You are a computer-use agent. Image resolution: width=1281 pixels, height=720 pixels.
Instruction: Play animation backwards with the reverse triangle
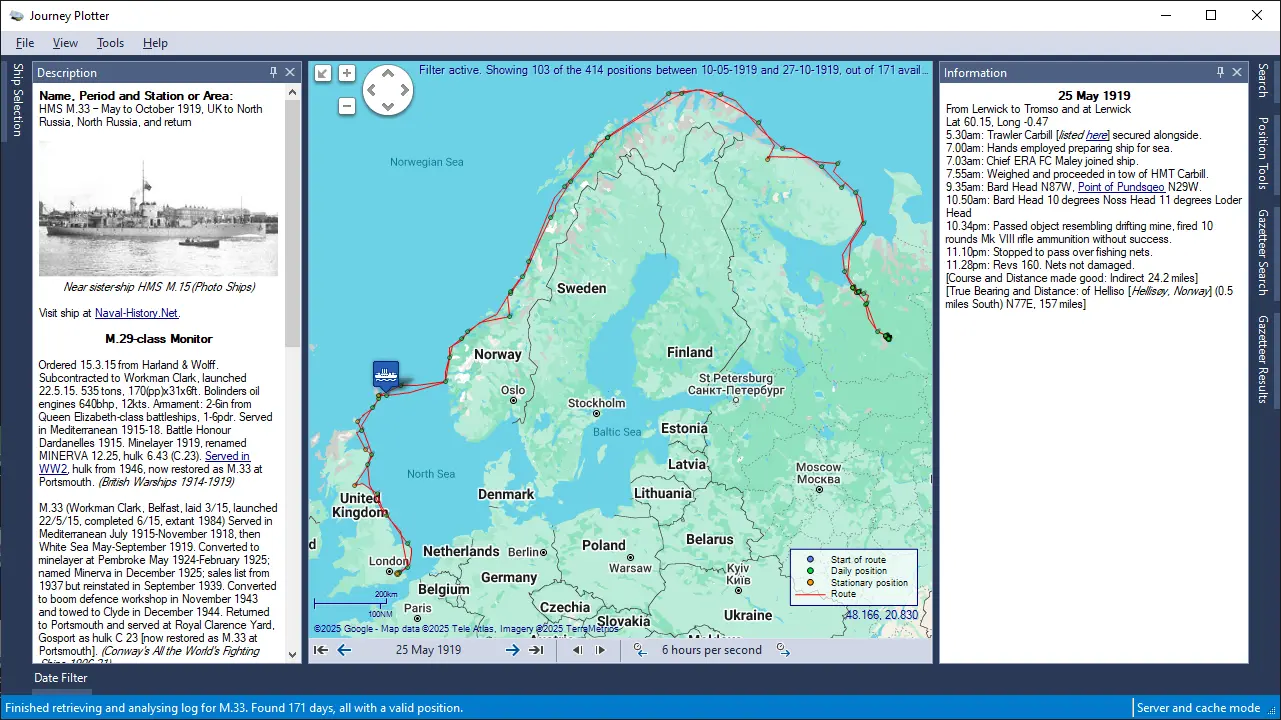click(x=577, y=650)
